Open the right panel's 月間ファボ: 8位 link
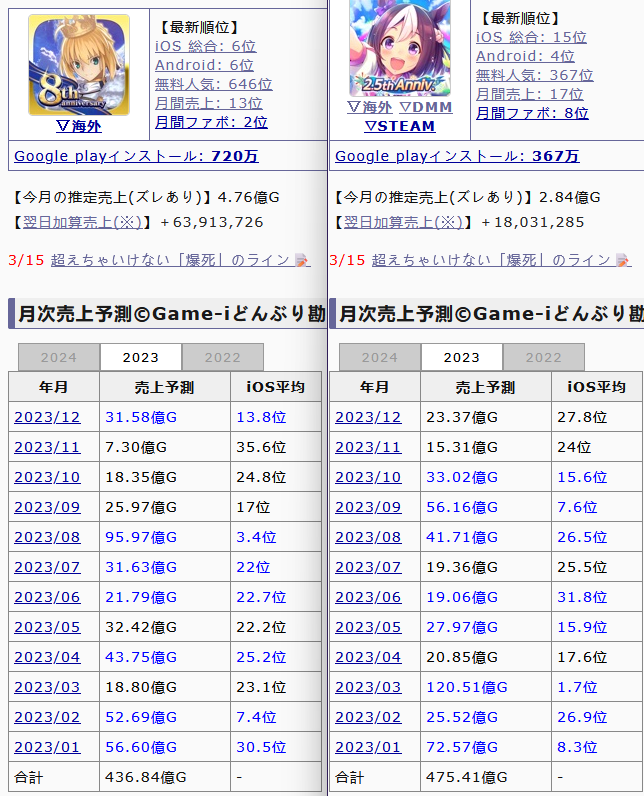Image resolution: width=644 pixels, height=796 pixels. click(532, 113)
